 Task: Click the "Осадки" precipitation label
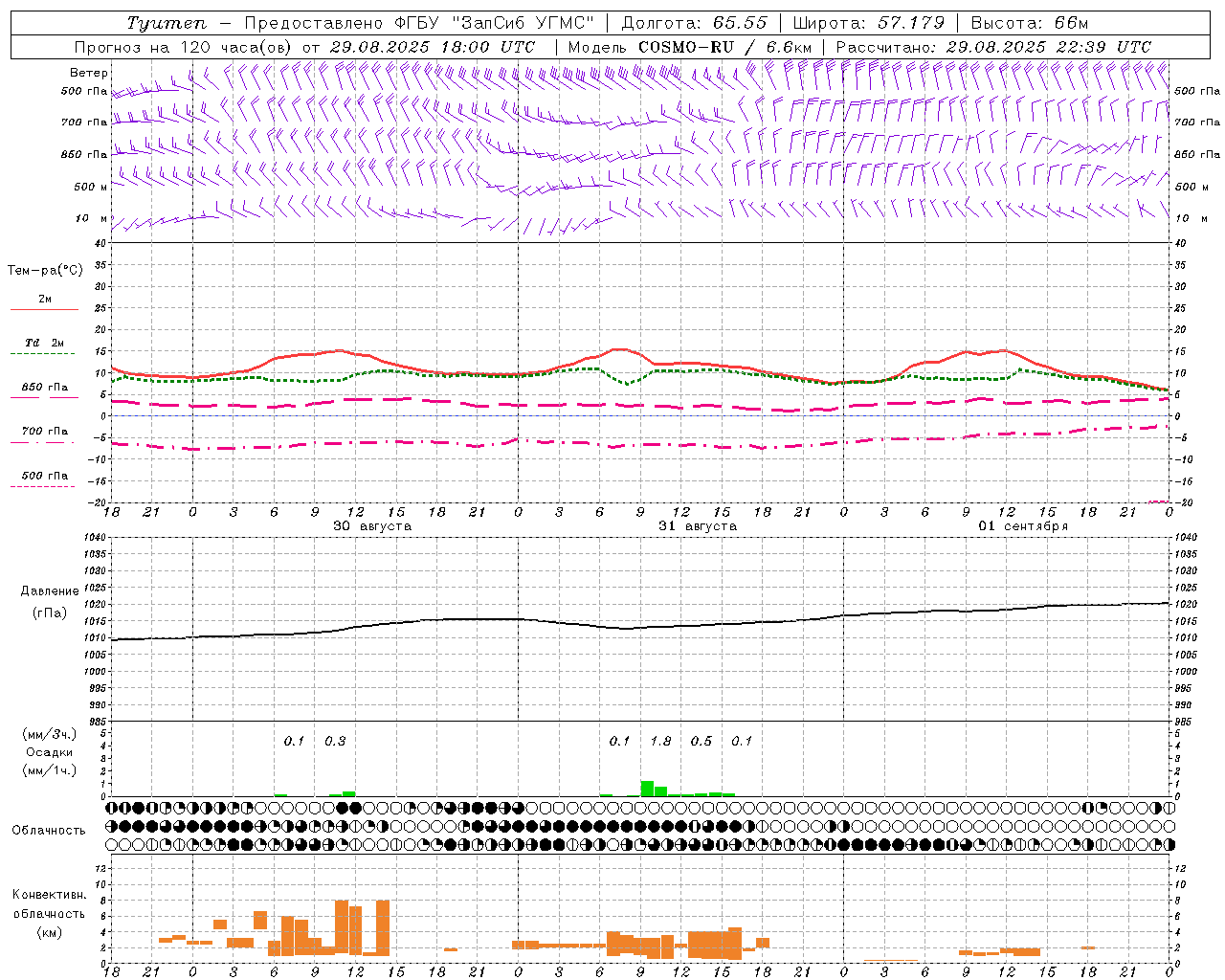tap(49, 752)
